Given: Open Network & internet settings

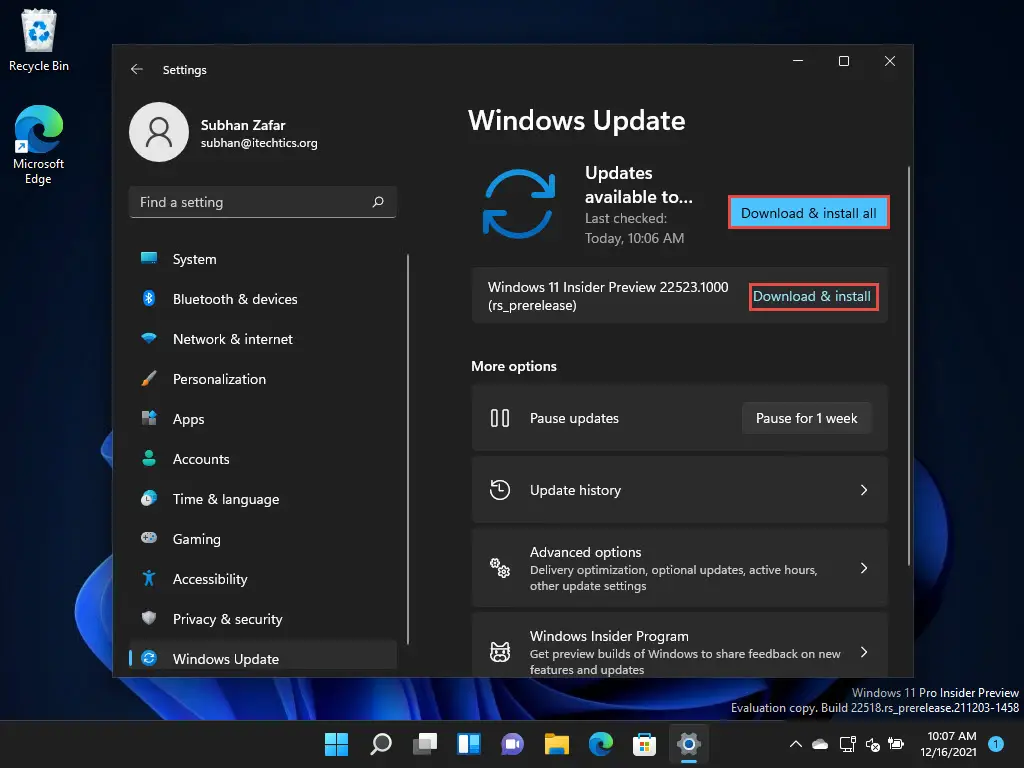Looking at the screenshot, I should (263, 339).
